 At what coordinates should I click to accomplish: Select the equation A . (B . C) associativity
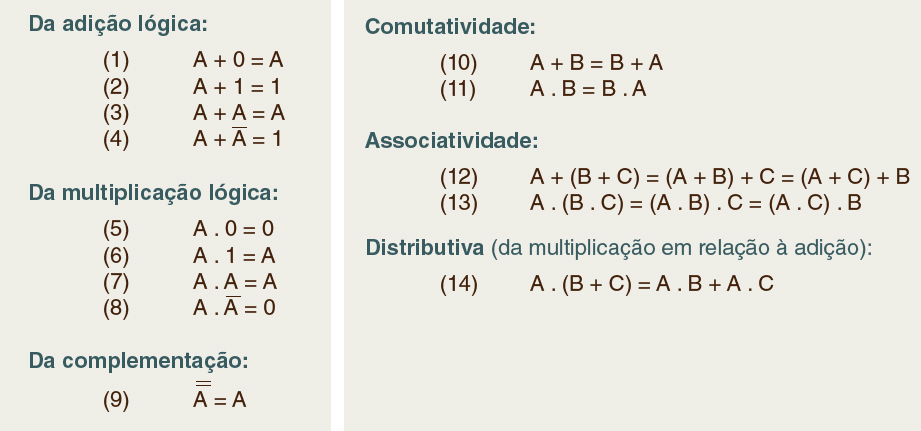(x=696, y=203)
